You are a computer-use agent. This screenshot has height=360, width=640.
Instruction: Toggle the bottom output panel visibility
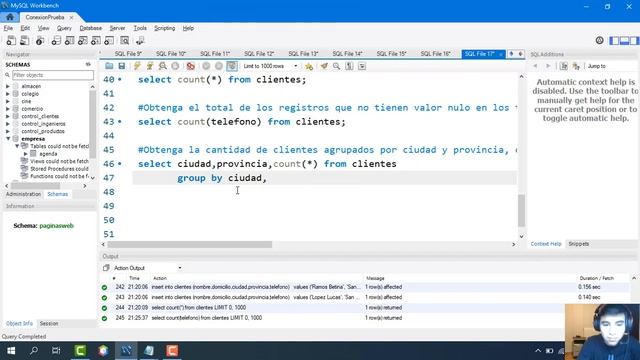(x=624, y=40)
